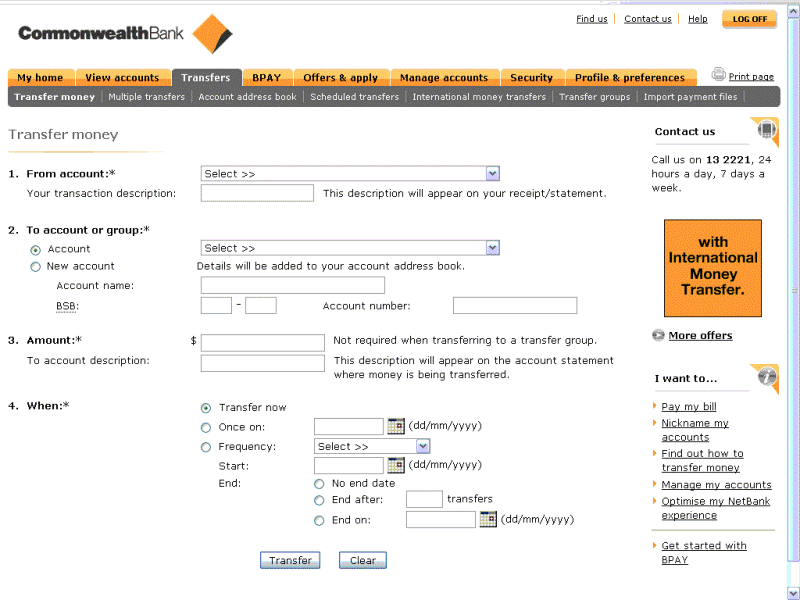The height and width of the screenshot is (600, 800).
Task: Open calendar picker for Start date
Action: (x=396, y=465)
